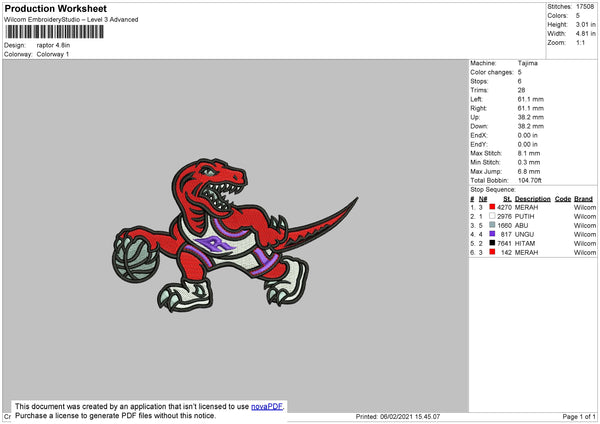The height and width of the screenshot is (424, 600).
Task: Click the Color changes label
Action: coord(492,72)
